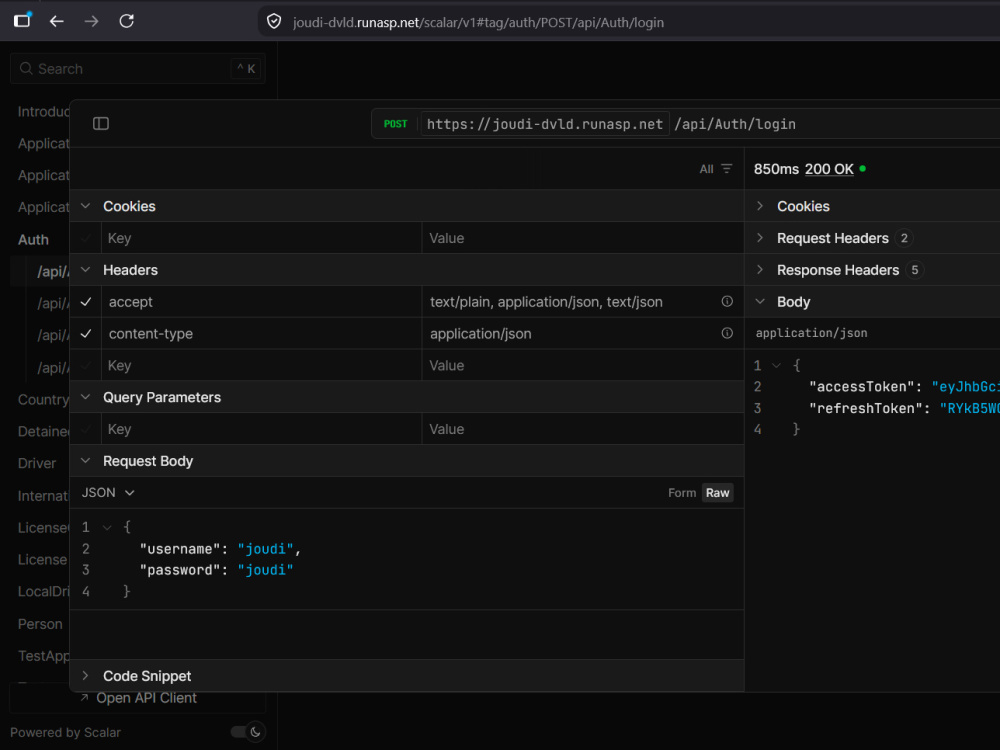
Task: Fold the request body JSON object
Action: tap(107, 527)
